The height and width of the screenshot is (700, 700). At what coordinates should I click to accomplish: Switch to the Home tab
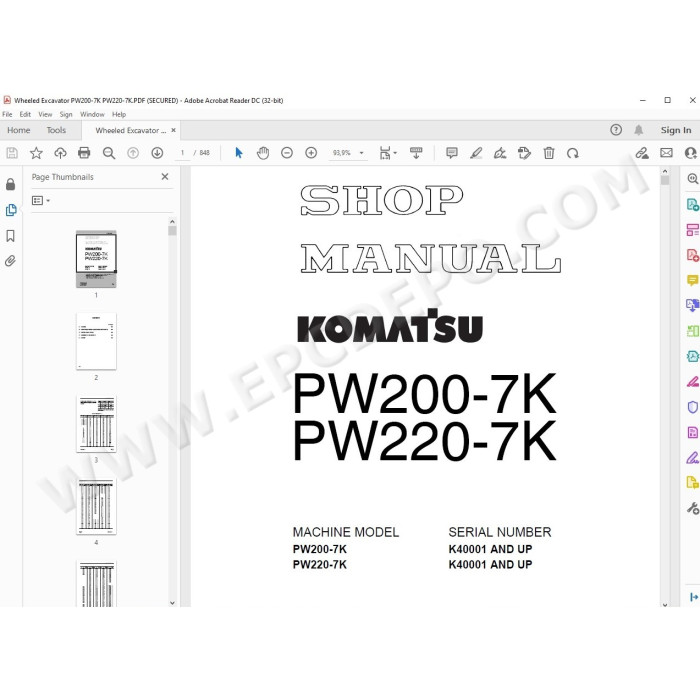19,130
